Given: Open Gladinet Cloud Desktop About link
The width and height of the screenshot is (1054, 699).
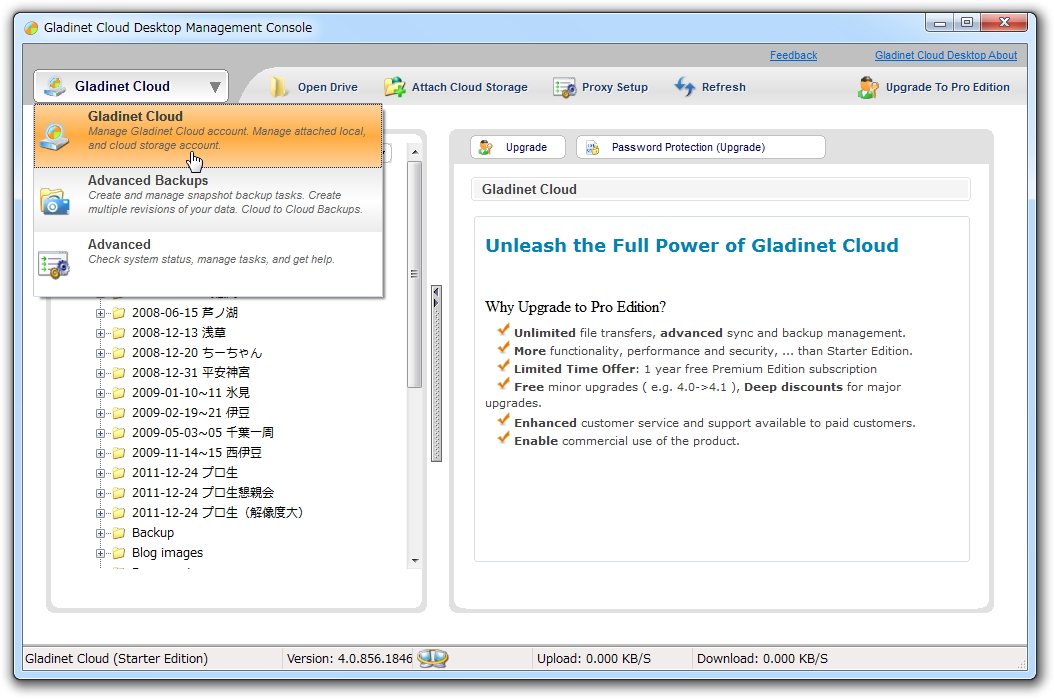Looking at the screenshot, I should [x=946, y=55].
